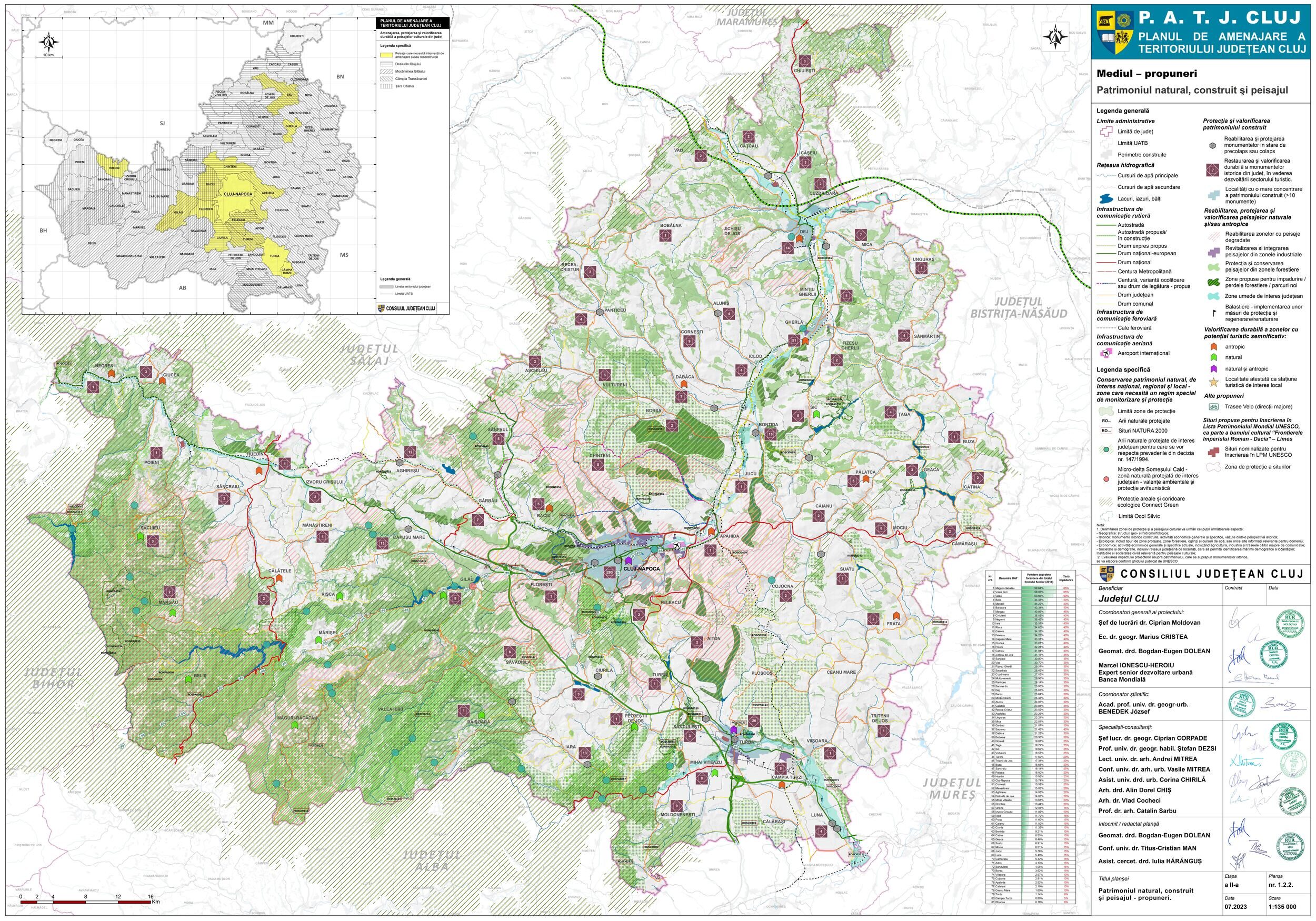1316x921 pixels.
Task: Click the blue Lacuri, iazuri, bălți icon
Action: [x=1105, y=199]
